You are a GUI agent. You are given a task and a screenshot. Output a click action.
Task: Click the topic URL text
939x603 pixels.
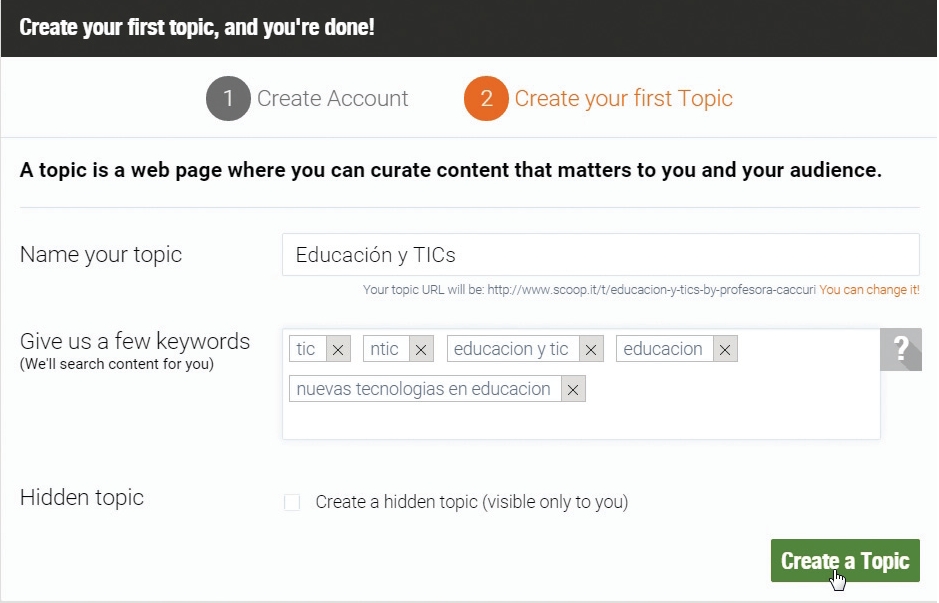[x=652, y=290]
